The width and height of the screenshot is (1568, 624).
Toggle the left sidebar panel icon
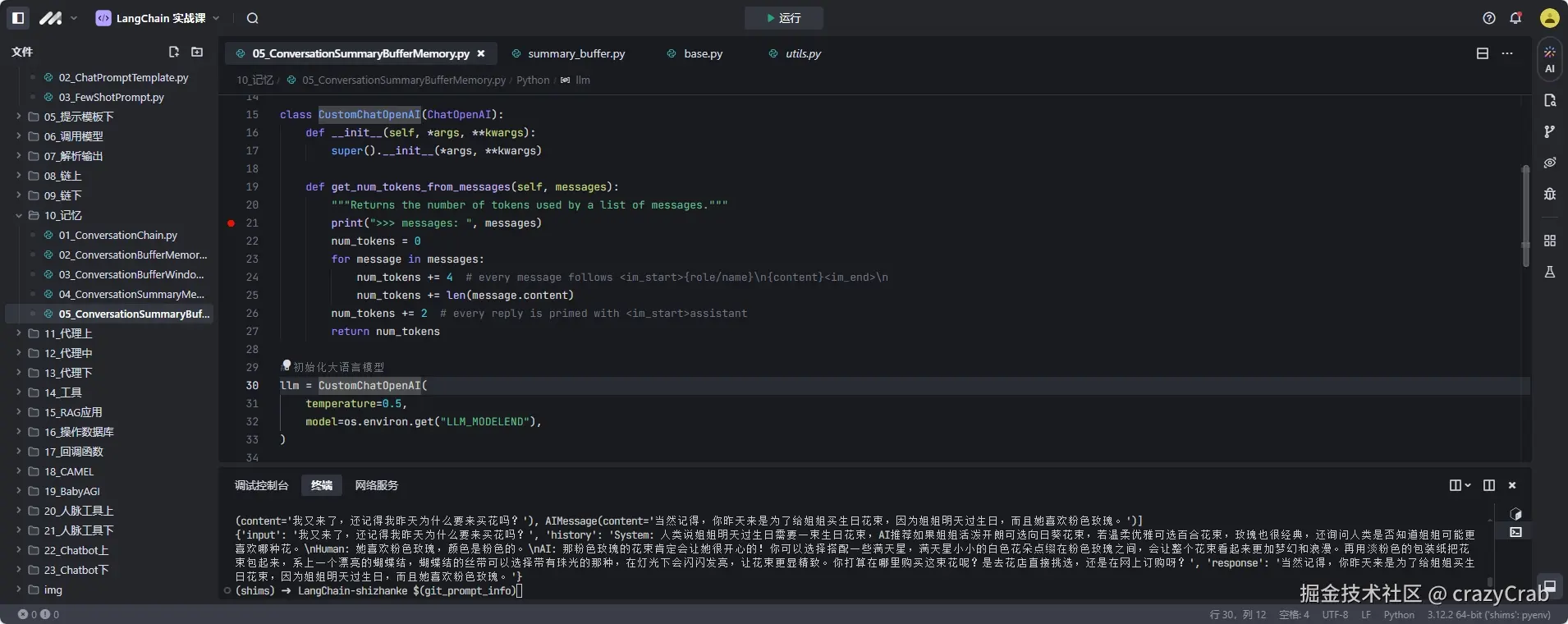coord(18,18)
